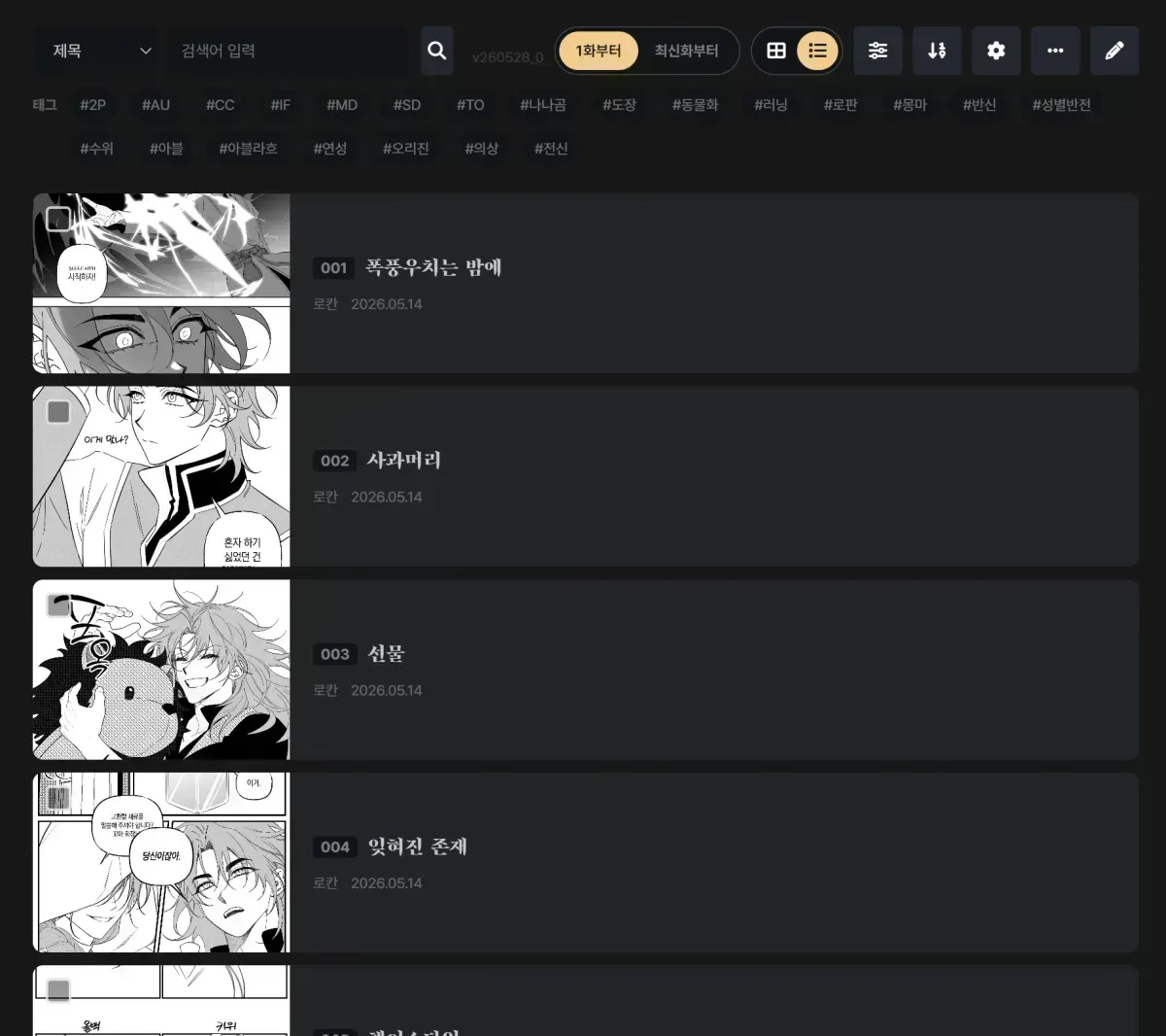The height and width of the screenshot is (1036, 1166).
Task: Filter by the #IF tag
Action: (280, 105)
